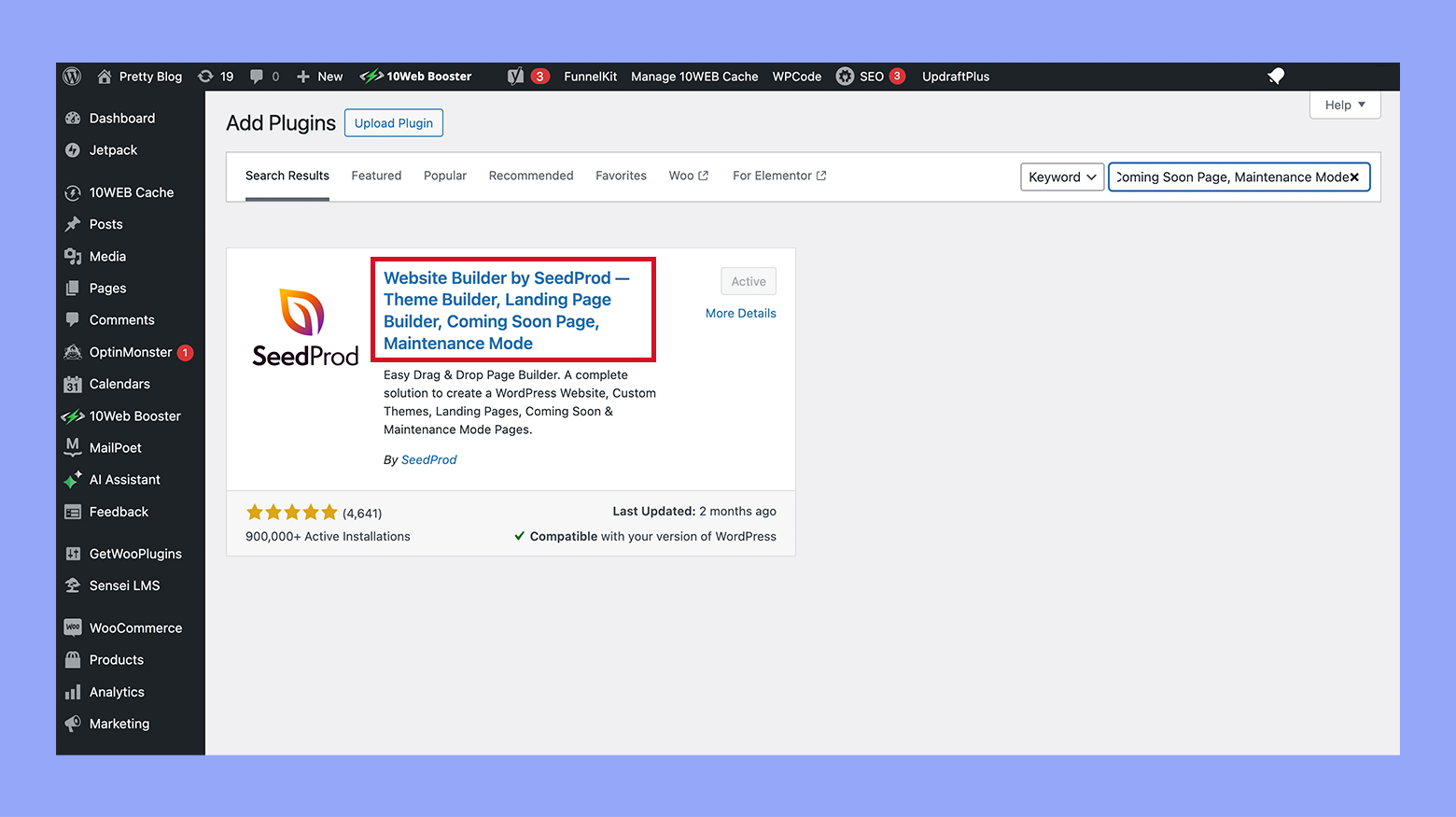Click the notification bell icon in admin bar
This screenshot has height=817, width=1456.
pos(1277,77)
